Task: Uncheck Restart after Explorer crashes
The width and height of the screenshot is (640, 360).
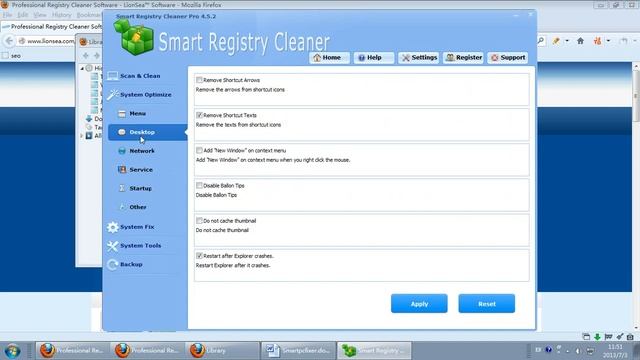Action: pyautogui.click(x=199, y=256)
